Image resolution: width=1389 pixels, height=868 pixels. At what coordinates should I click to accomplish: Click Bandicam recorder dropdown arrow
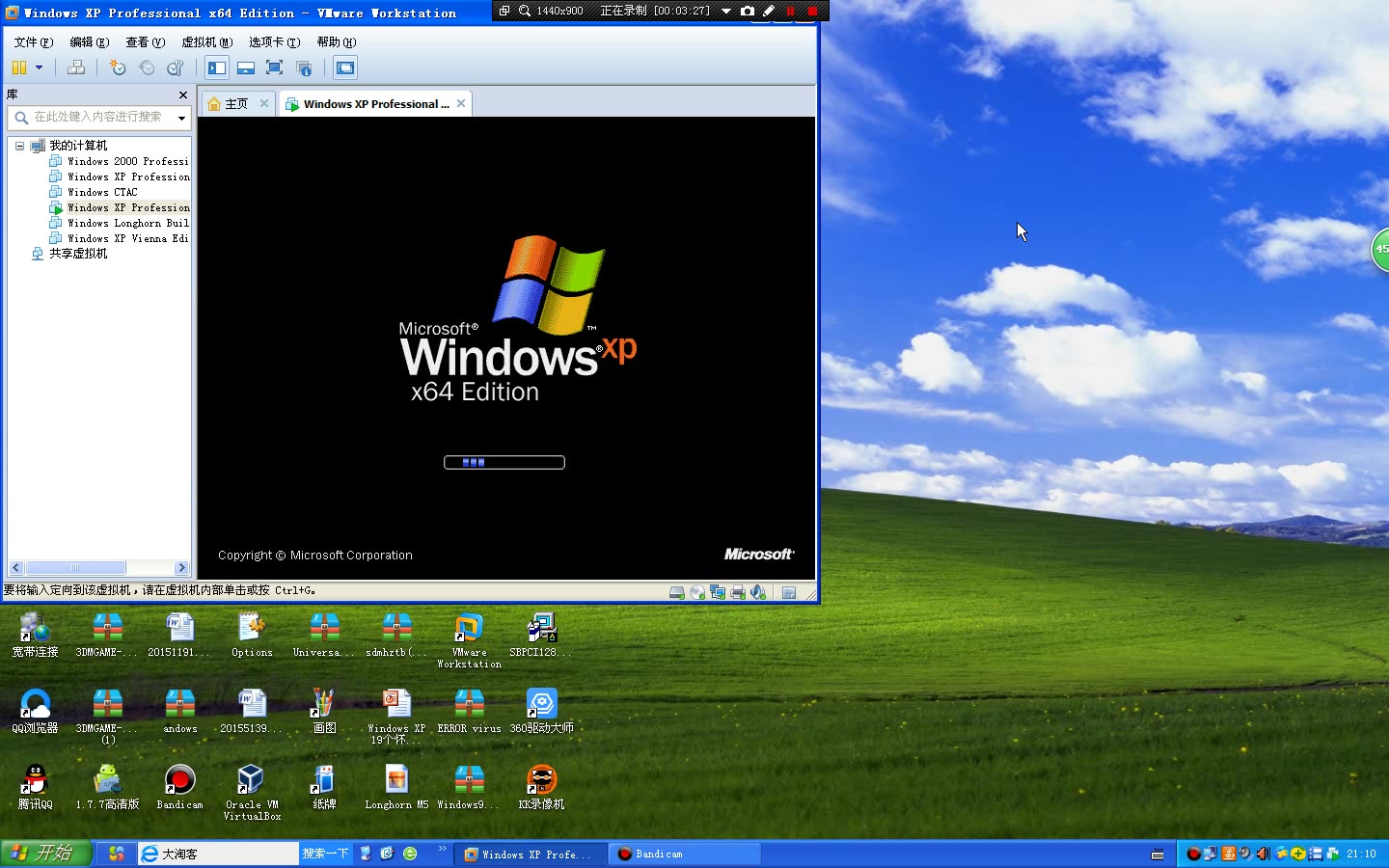[726, 11]
